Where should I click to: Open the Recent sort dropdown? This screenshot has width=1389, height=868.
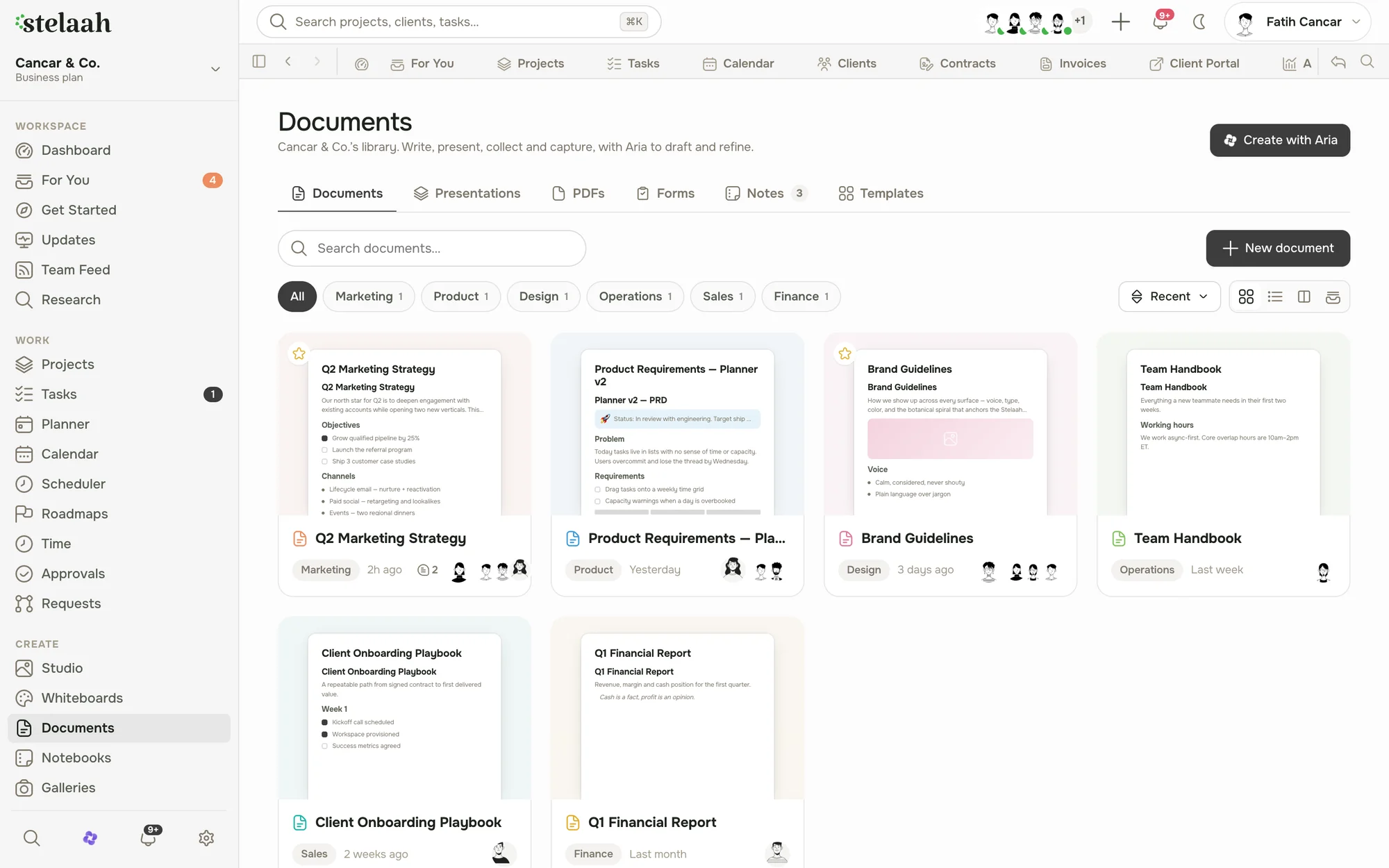(1170, 297)
